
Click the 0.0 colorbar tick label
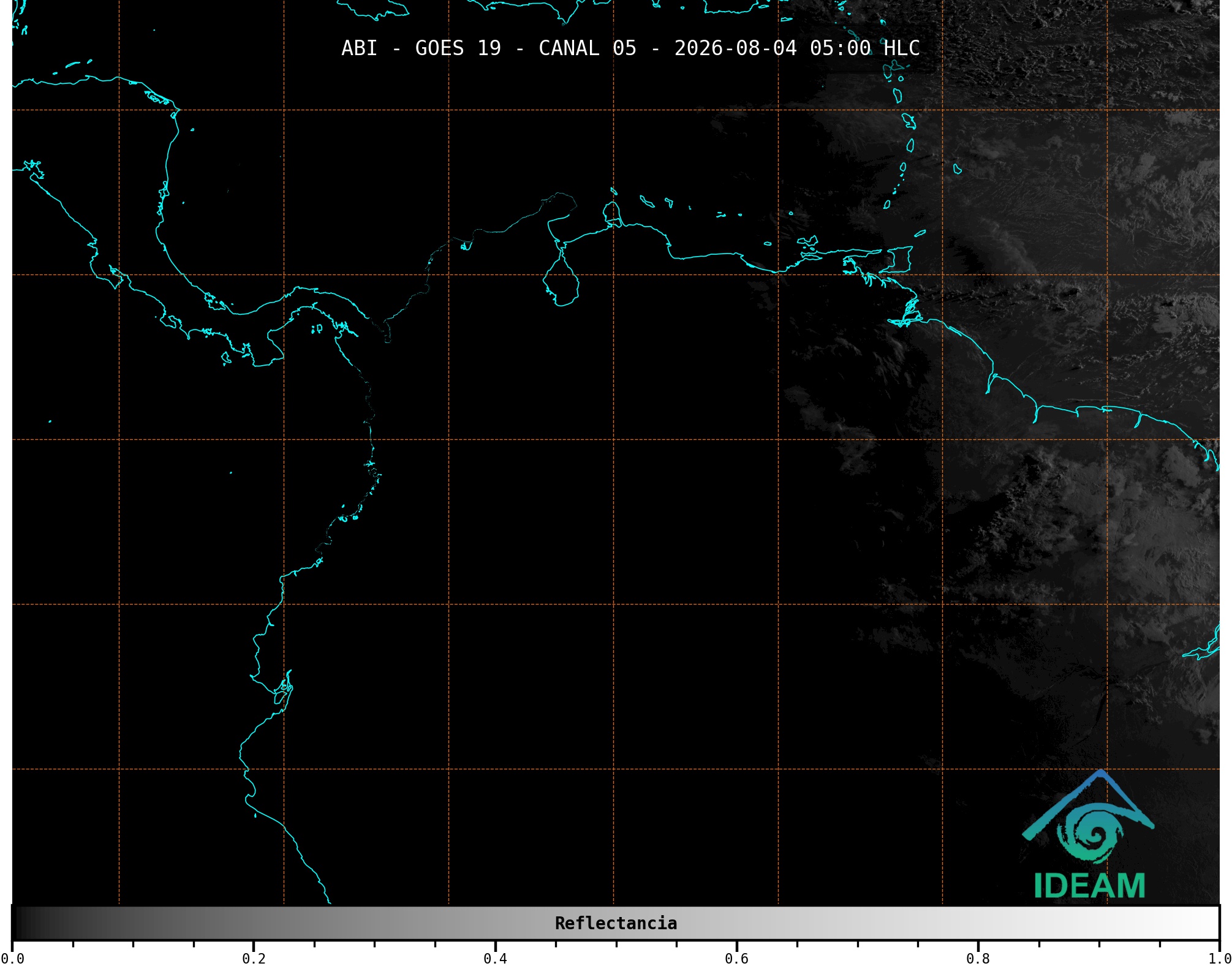(12, 959)
